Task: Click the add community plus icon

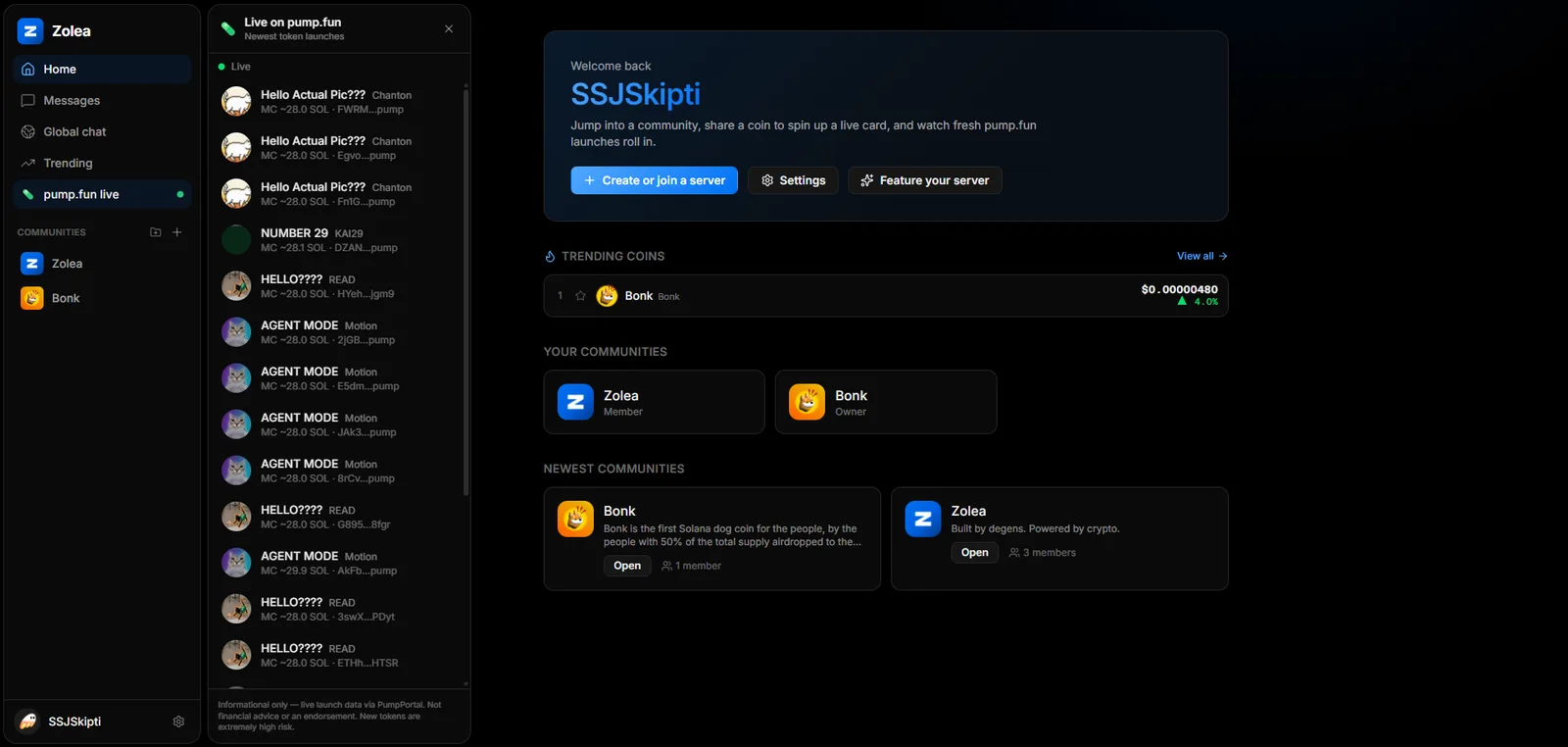Action: (177, 232)
